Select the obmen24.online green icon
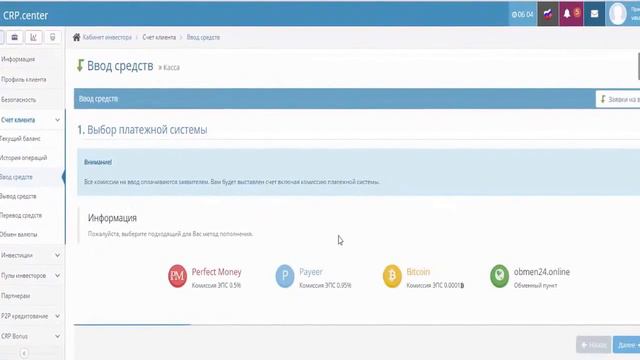This screenshot has height=360, width=640. click(x=499, y=276)
